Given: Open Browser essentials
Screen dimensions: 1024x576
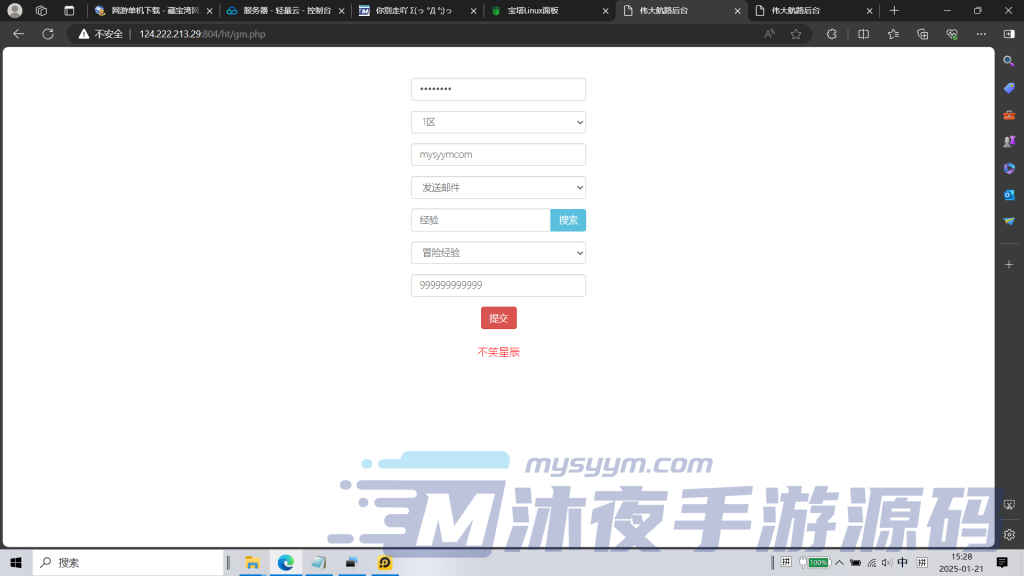Looking at the screenshot, I should click(952, 33).
